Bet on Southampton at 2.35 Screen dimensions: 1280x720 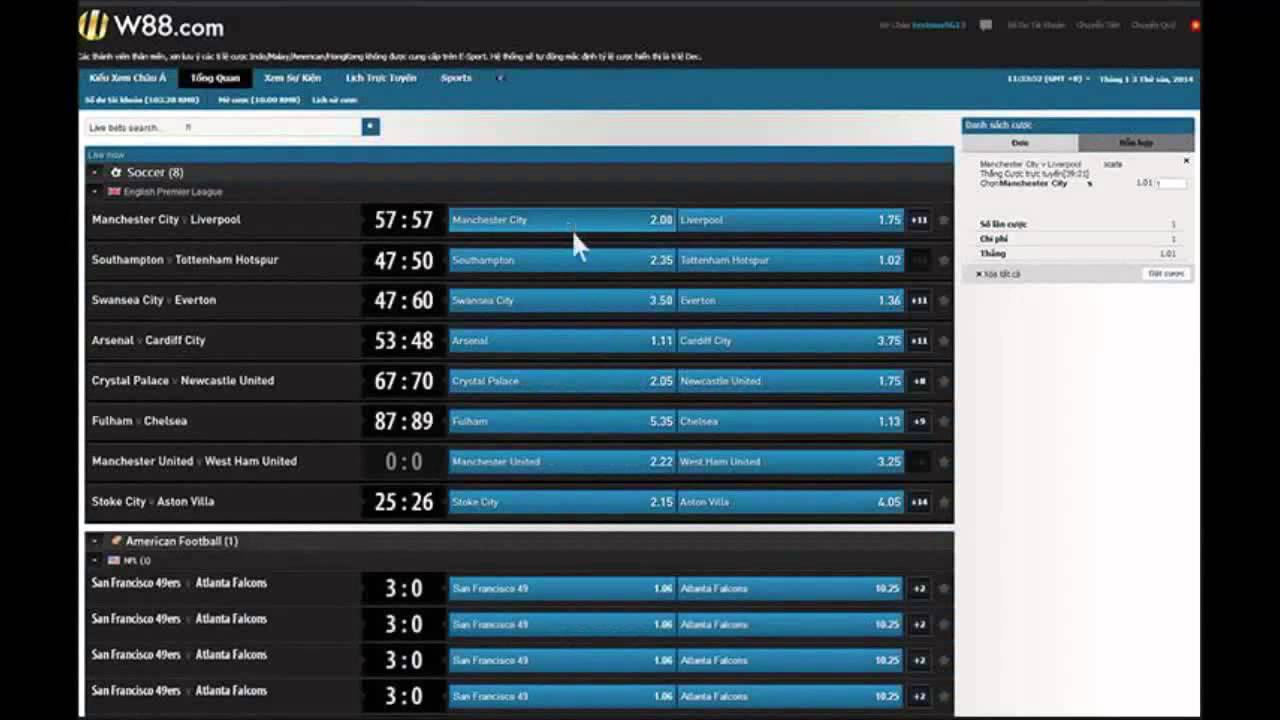coord(562,260)
